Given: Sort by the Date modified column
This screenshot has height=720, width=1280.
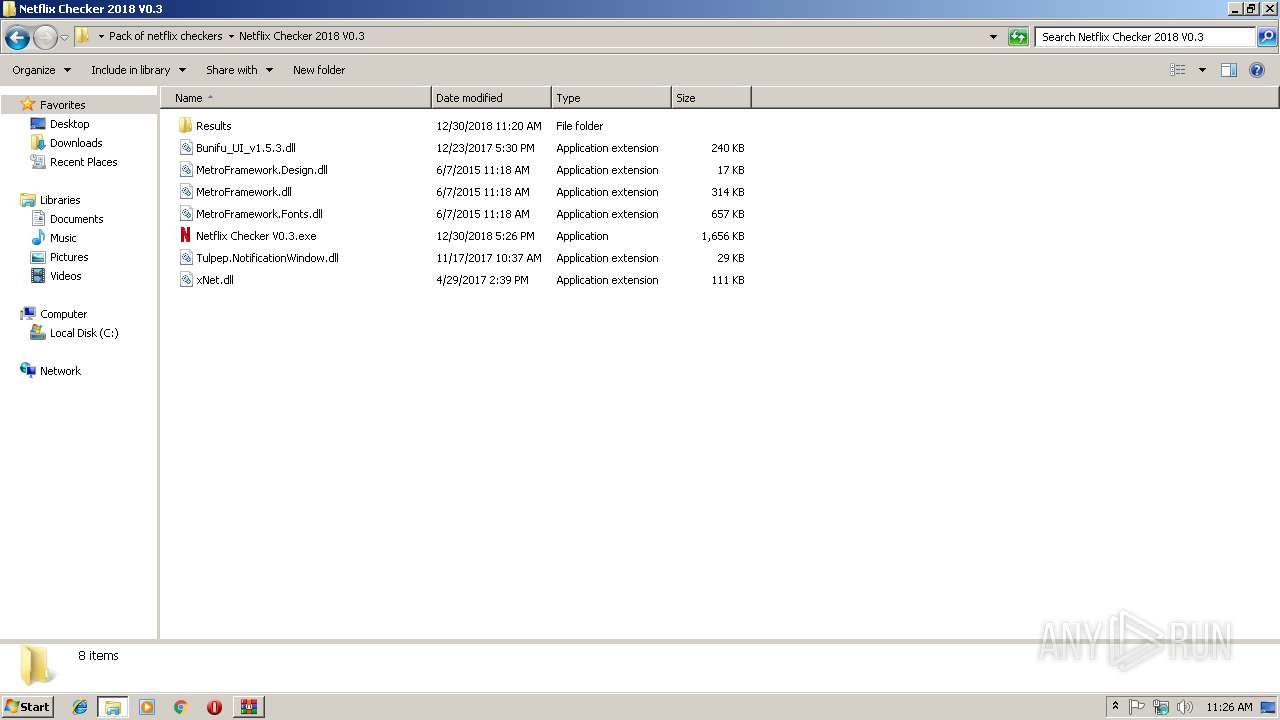Looking at the screenshot, I should pyautogui.click(x=491, y=98).
